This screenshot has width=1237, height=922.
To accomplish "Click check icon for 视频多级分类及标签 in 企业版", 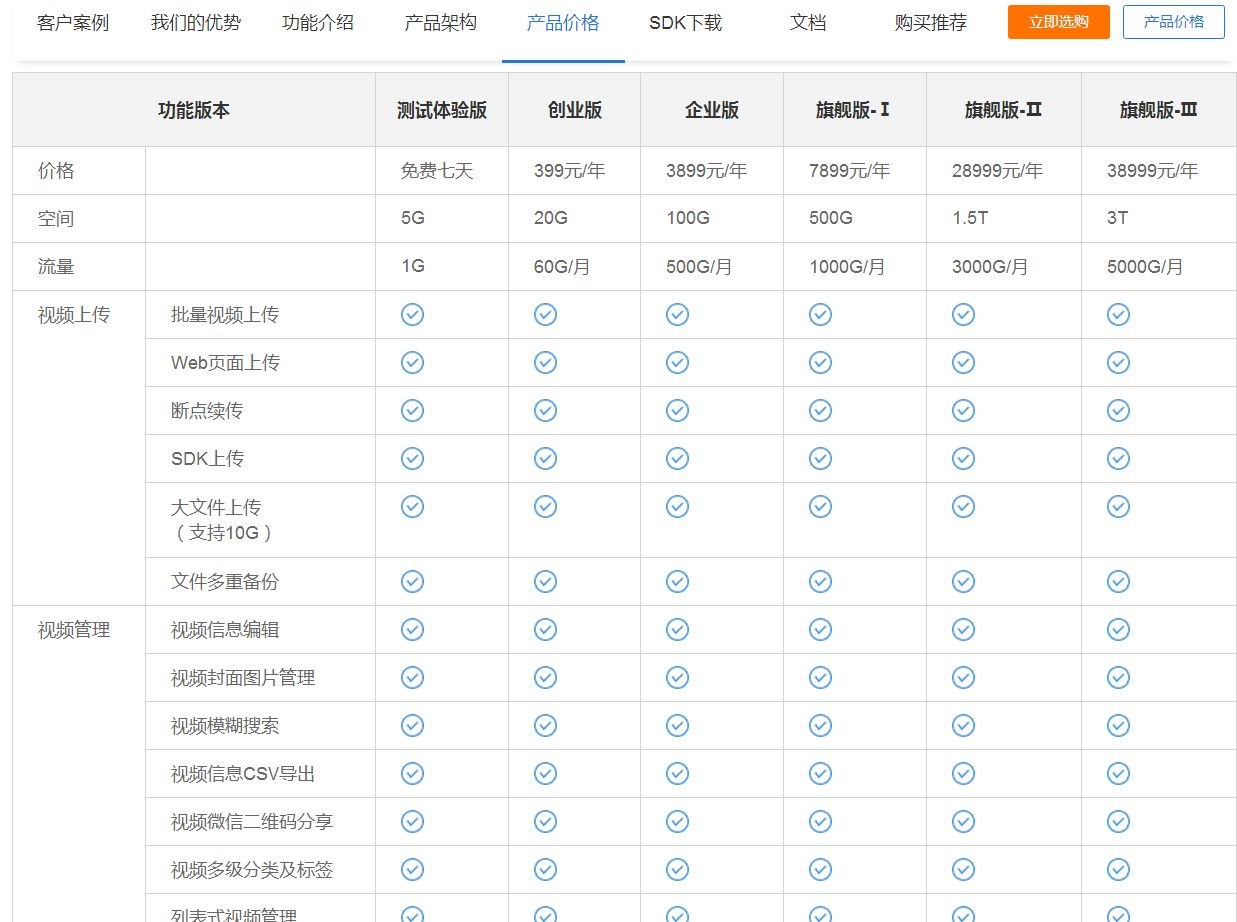I will tap(677, 870).
